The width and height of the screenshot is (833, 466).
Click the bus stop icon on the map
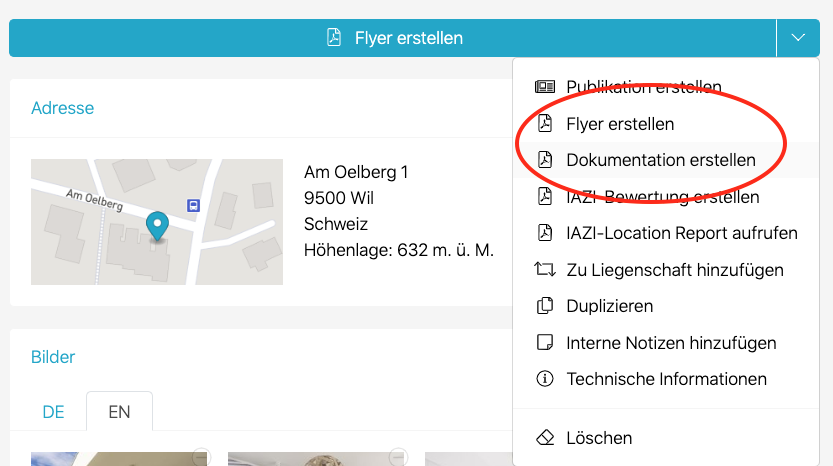(x=193, y=205)
